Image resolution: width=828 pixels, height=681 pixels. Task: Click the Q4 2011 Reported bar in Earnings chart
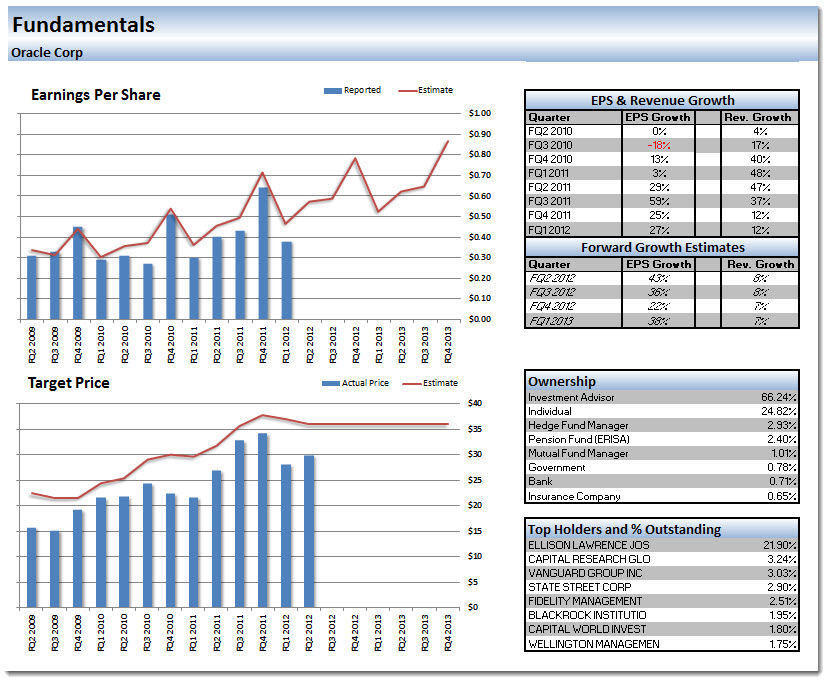pyautogui.click(x=263, y=253)
